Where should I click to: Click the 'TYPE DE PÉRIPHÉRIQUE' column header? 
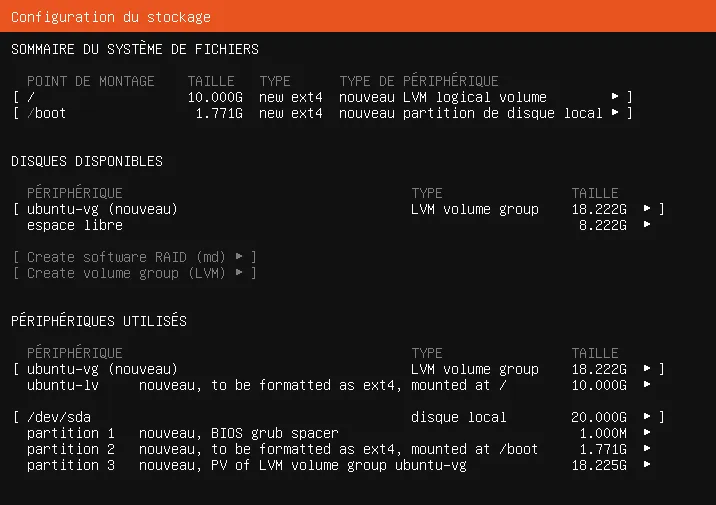point(419,81)
